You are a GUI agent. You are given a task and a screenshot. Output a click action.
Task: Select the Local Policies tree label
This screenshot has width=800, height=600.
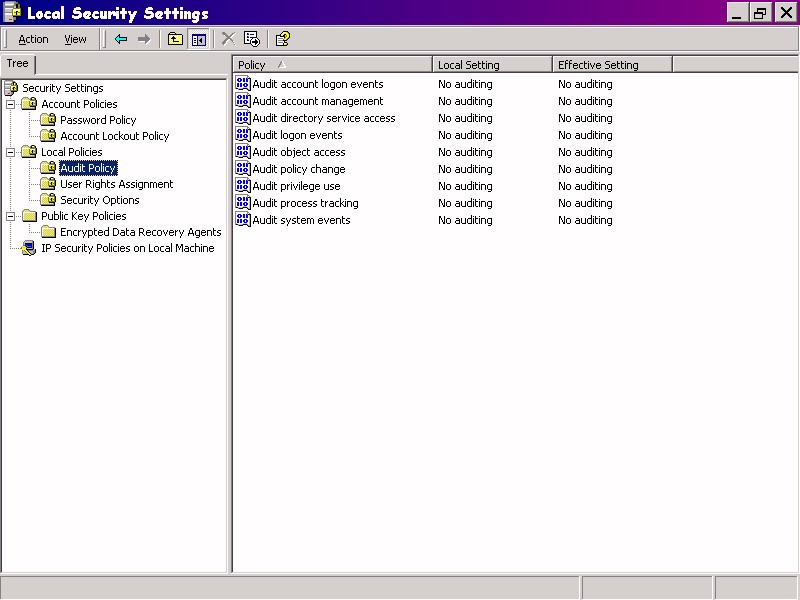71,152
